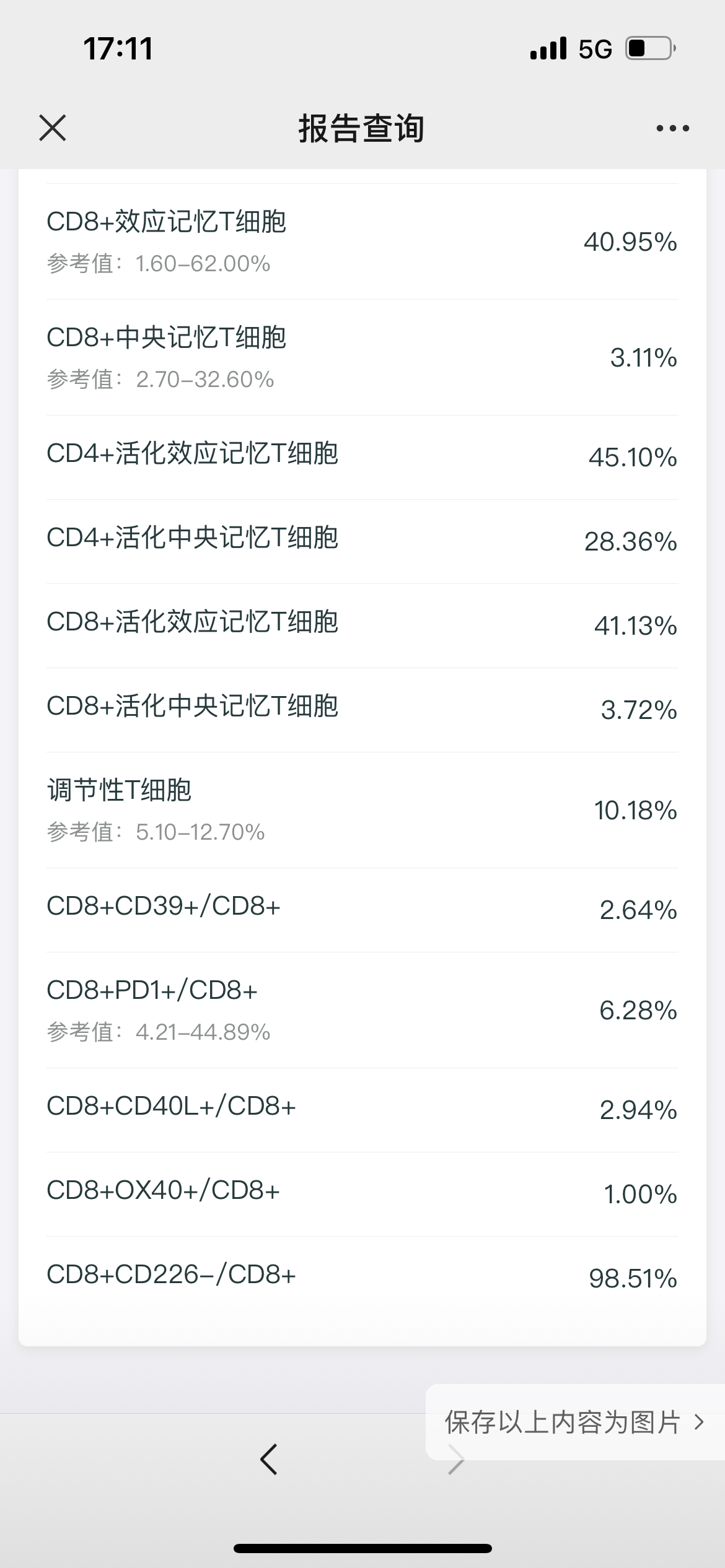The height and width of the screenshot is (1568, 725).
Task: Select the CD8+效应记忆T细胞 row
Action: [362, 242]
